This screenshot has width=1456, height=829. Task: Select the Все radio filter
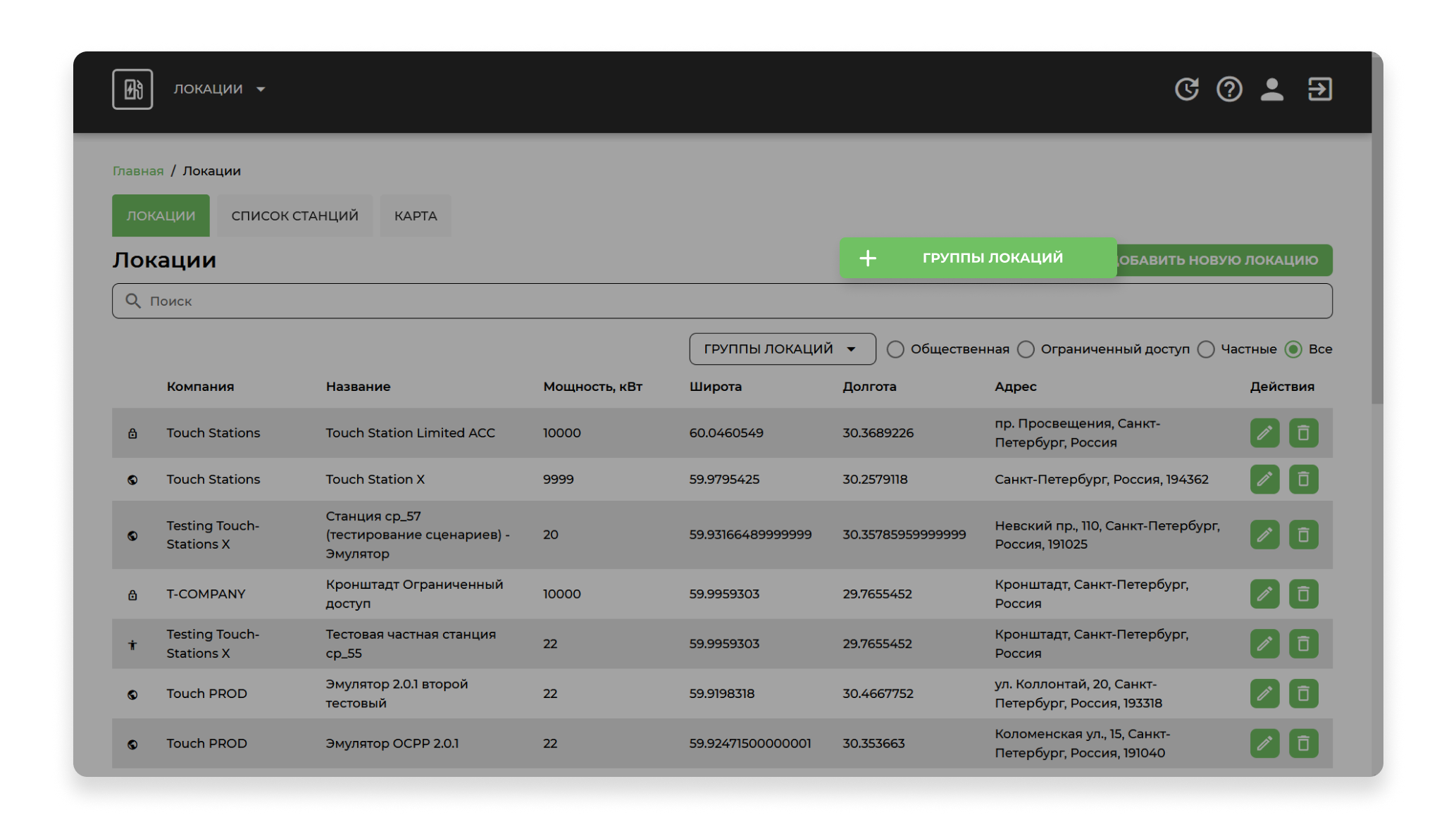pyautogui.click(x=1293, y=349)
